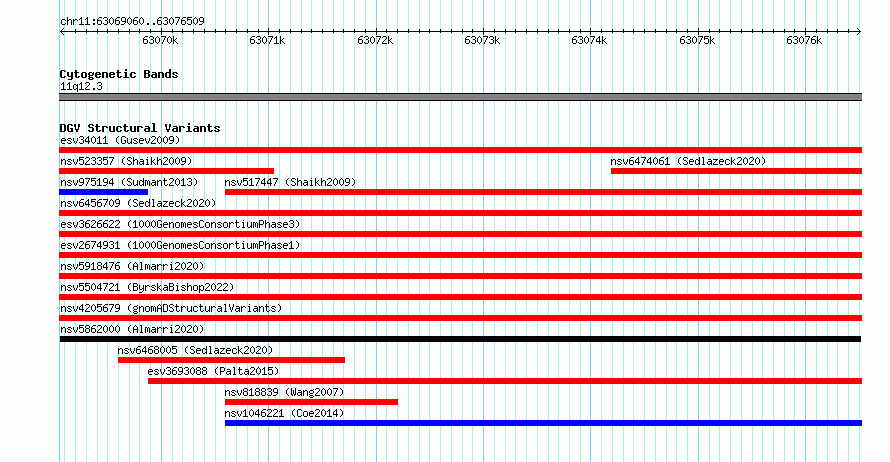
Task: Click the esv34011 (Gusev2009) variant label
Action: click(x=120, y=140)
